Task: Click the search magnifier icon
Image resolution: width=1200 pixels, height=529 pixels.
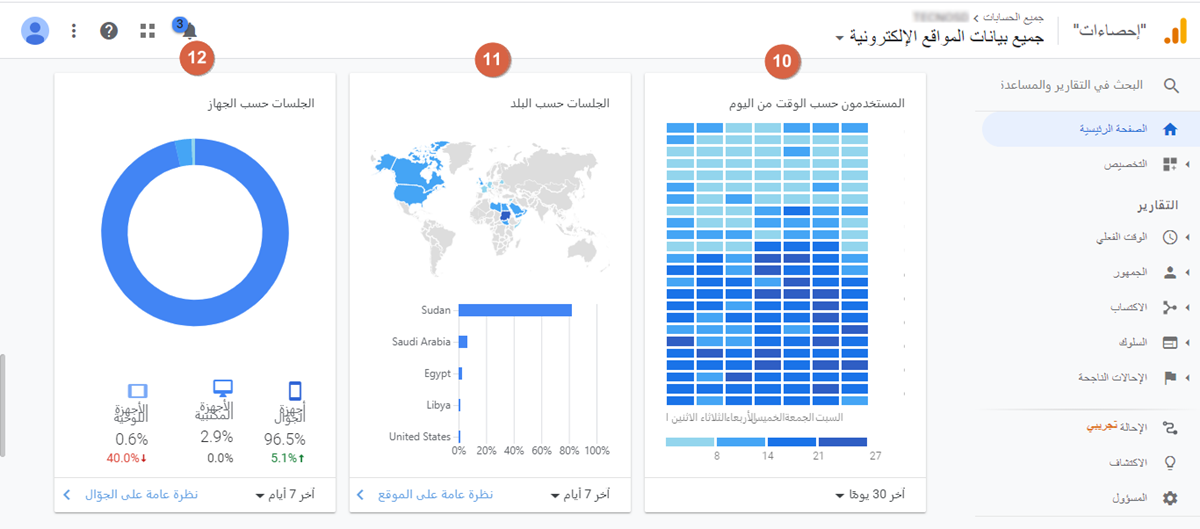Action: tap(1170, 86)
